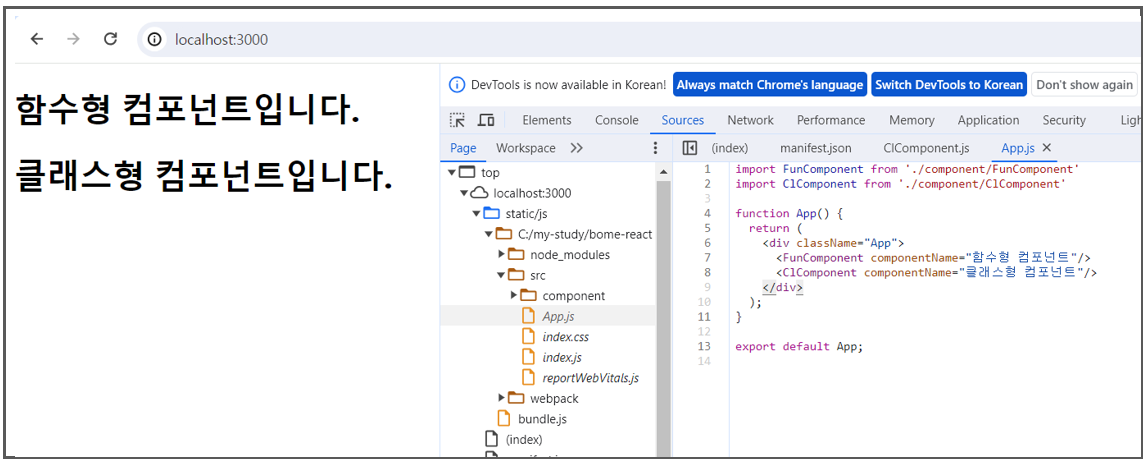Click the navigator tree scrollbar

coord(663,319)
